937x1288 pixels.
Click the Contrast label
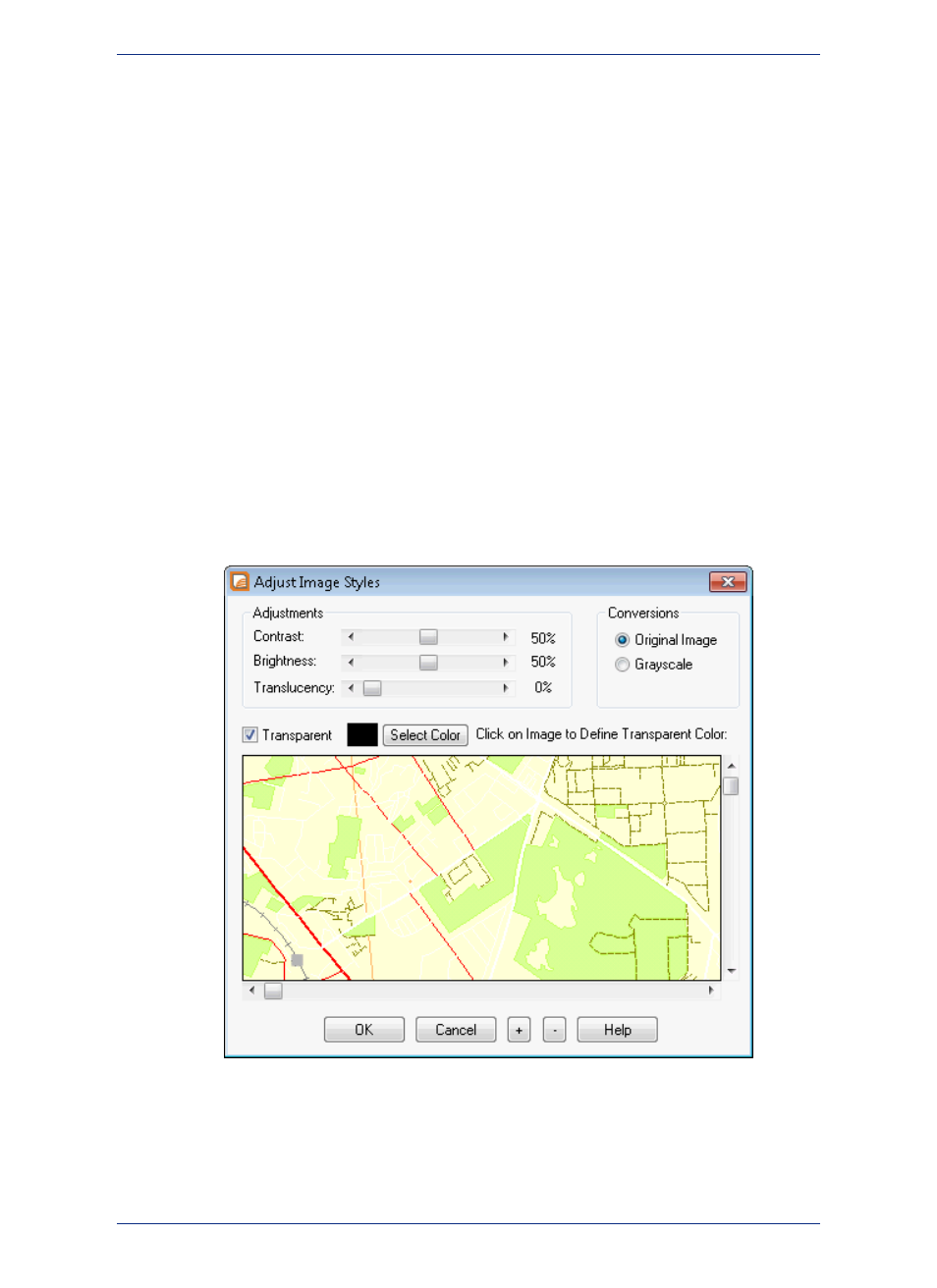[279, 637]
